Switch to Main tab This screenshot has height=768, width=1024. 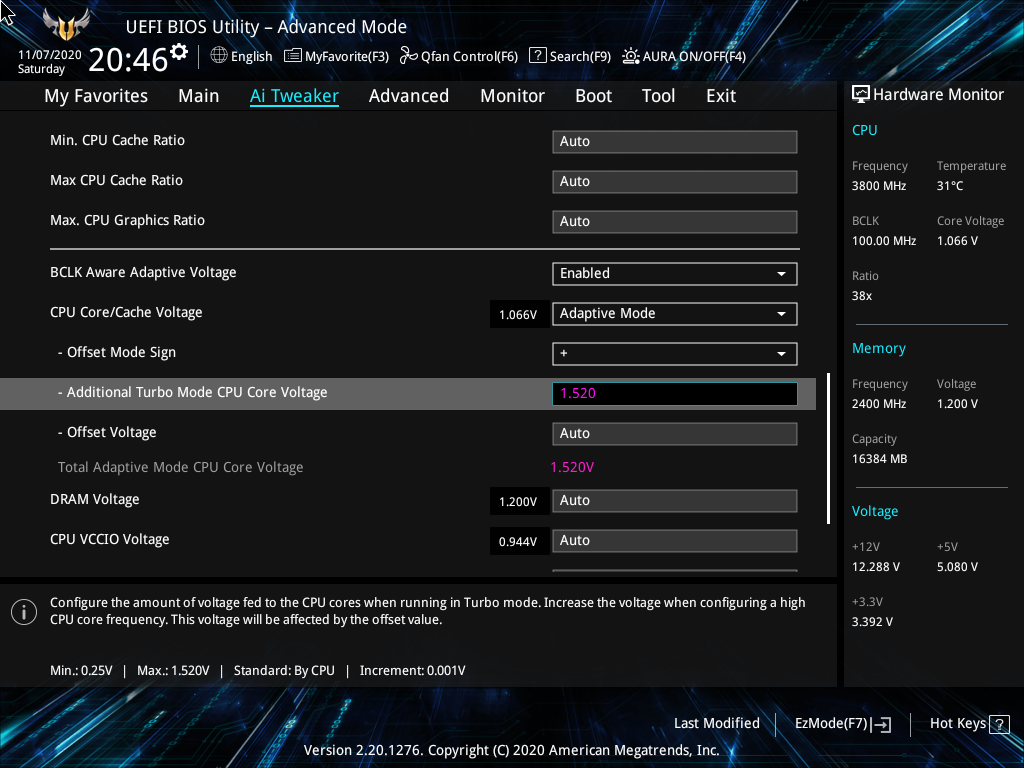(199, 96)
